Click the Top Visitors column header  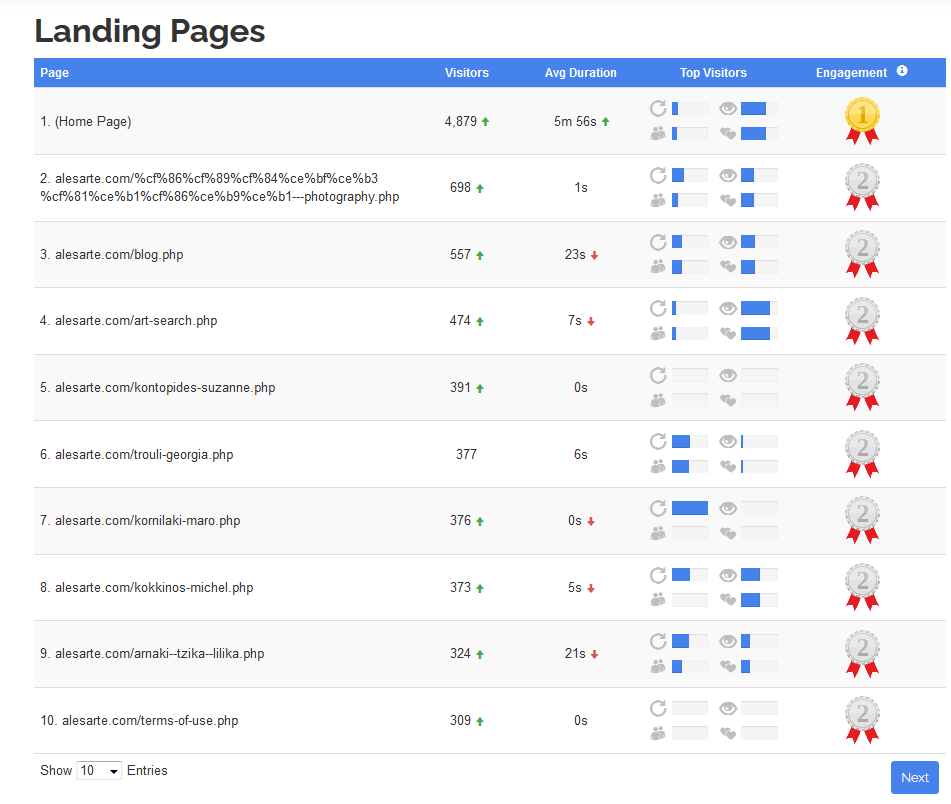click(713, 73)
